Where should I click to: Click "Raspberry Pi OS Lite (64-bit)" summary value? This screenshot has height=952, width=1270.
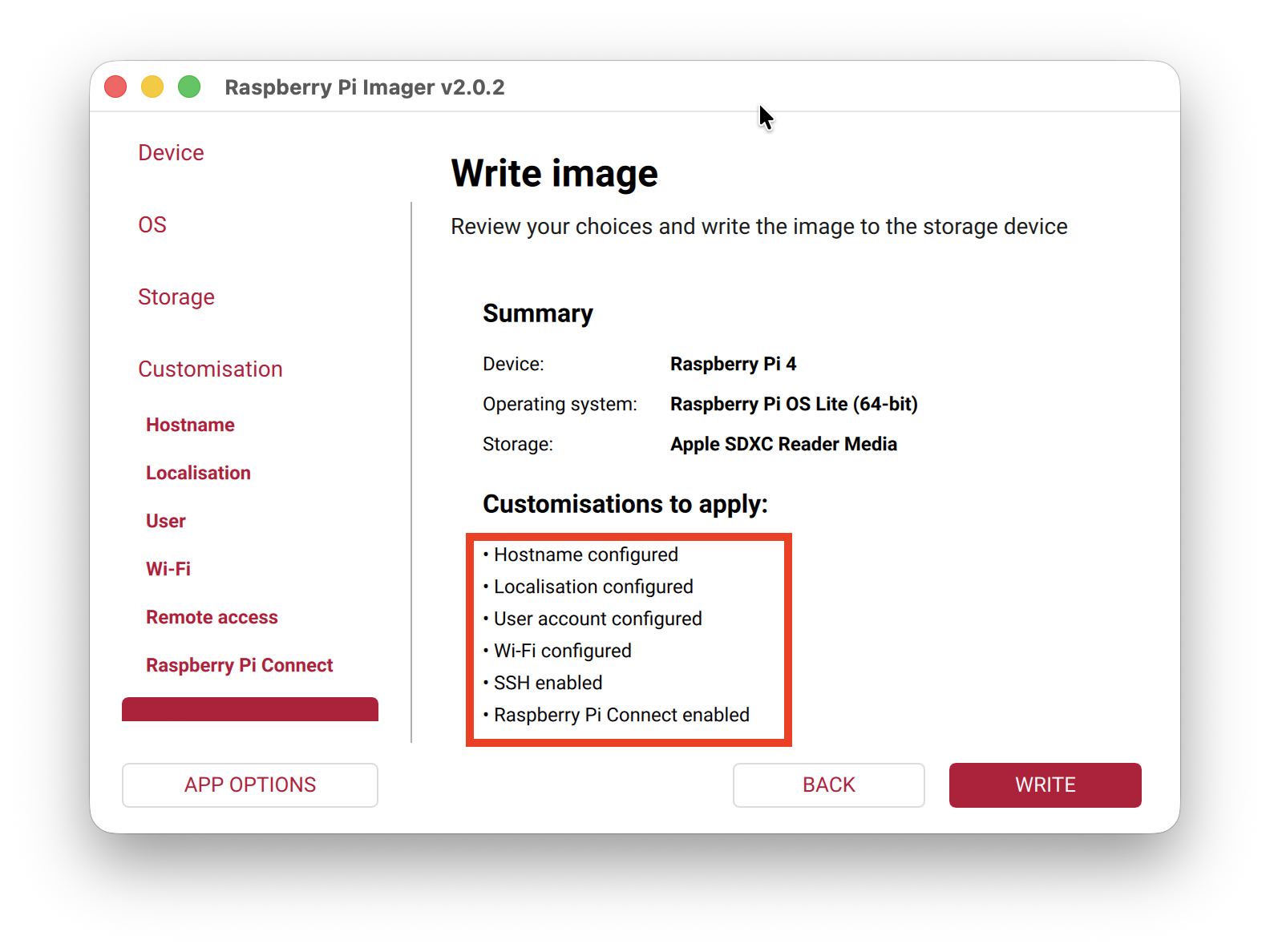(794, 404)
